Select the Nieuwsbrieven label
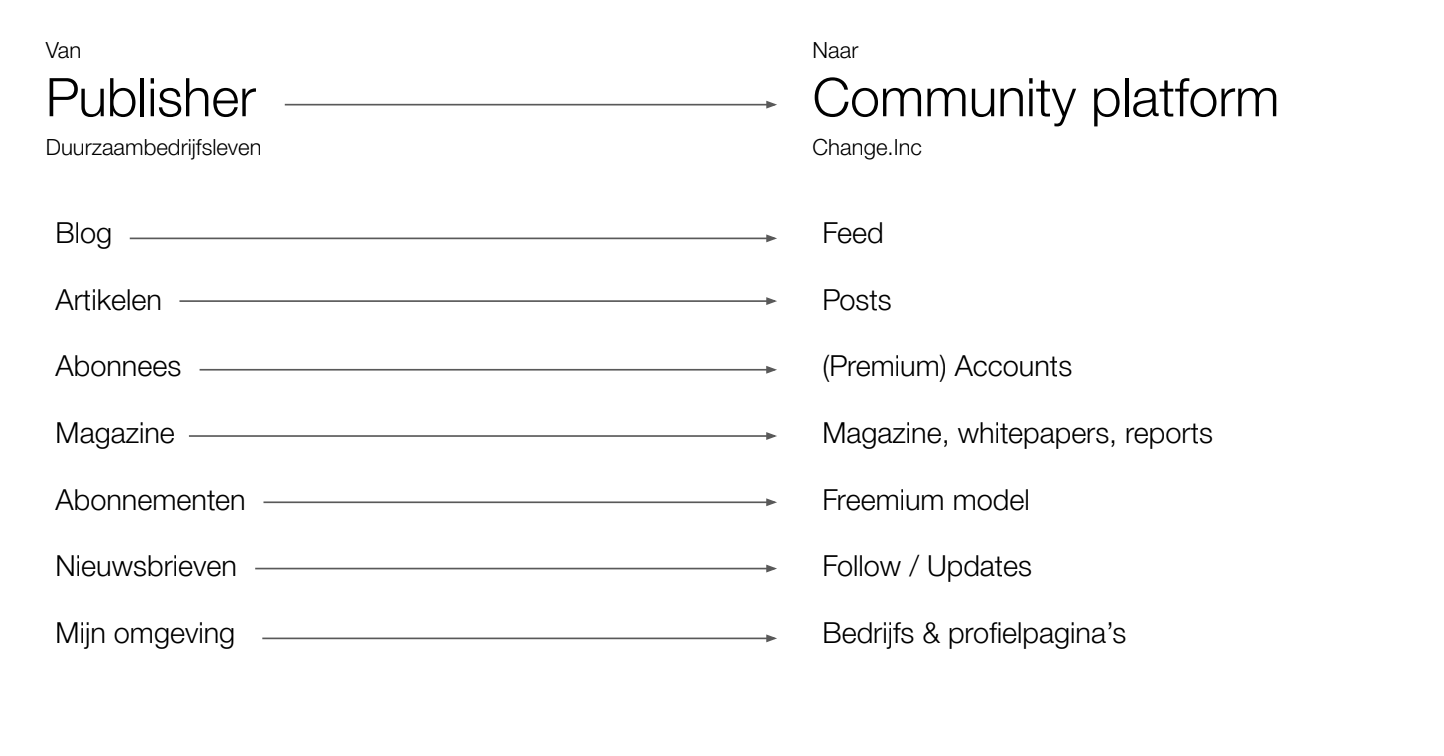The width and height of the screenshot is (1444, 756). 146,567
